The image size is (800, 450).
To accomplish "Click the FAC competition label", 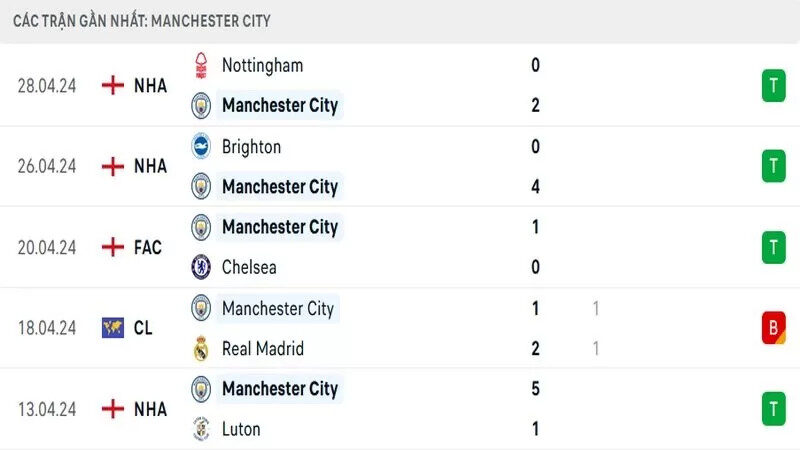I will point(148,247).
